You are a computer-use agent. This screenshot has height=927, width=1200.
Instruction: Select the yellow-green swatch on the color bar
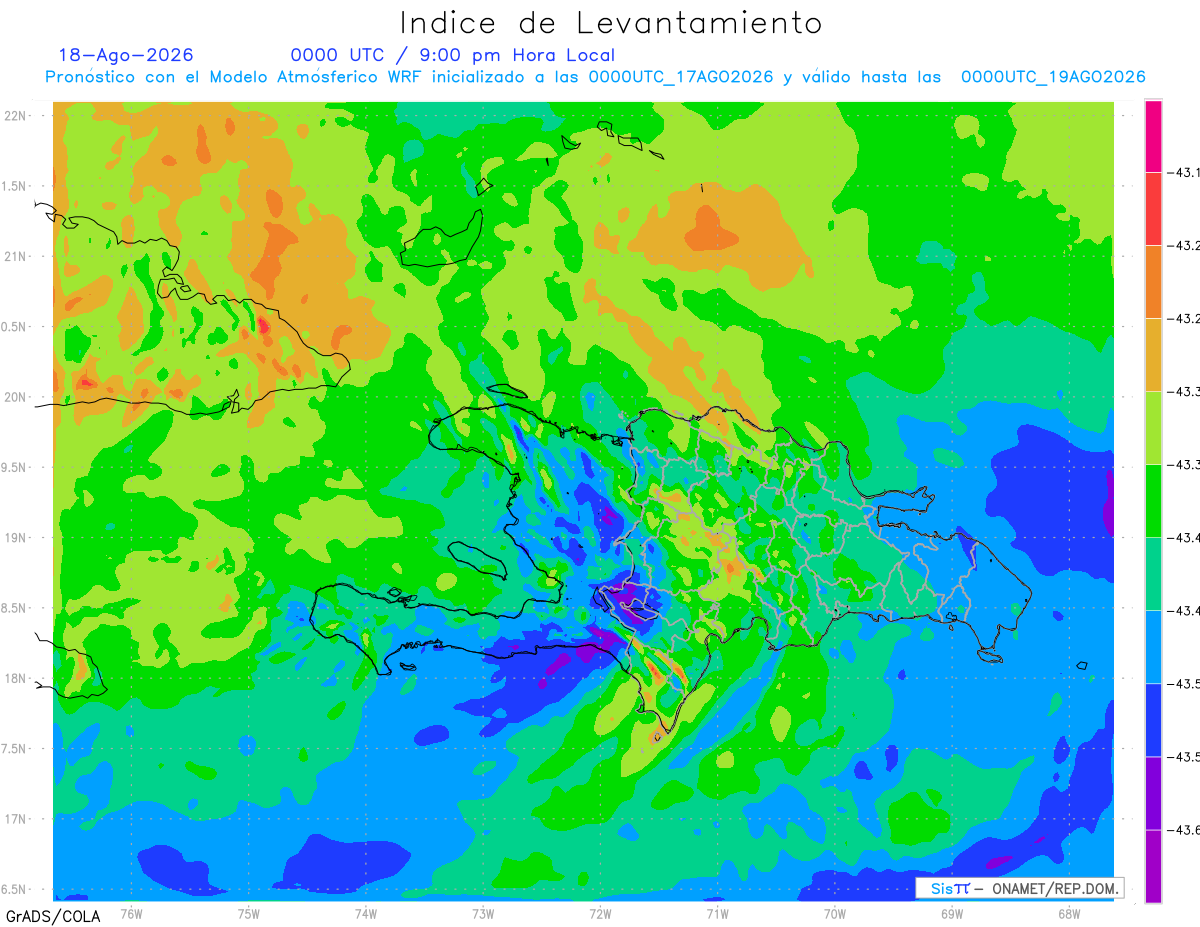1153,428
